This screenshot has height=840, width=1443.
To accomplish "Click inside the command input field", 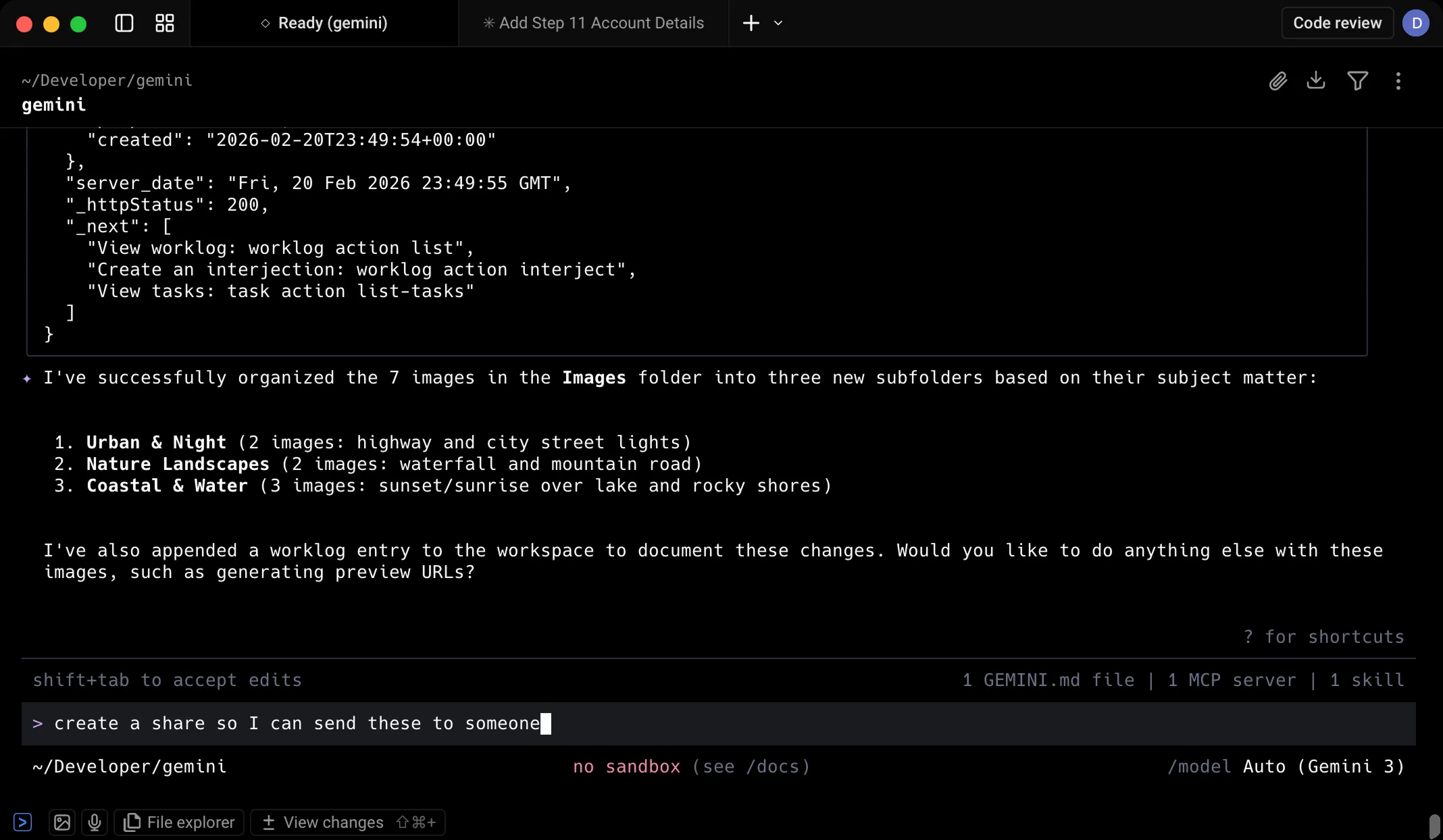I will (676, 723).
